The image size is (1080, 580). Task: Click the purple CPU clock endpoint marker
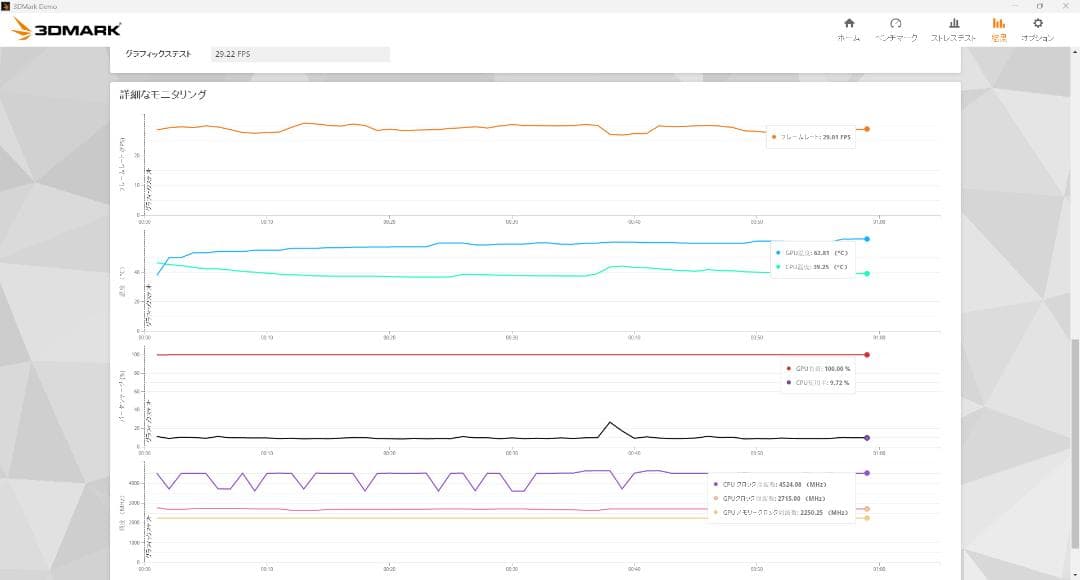pos(867,473)
